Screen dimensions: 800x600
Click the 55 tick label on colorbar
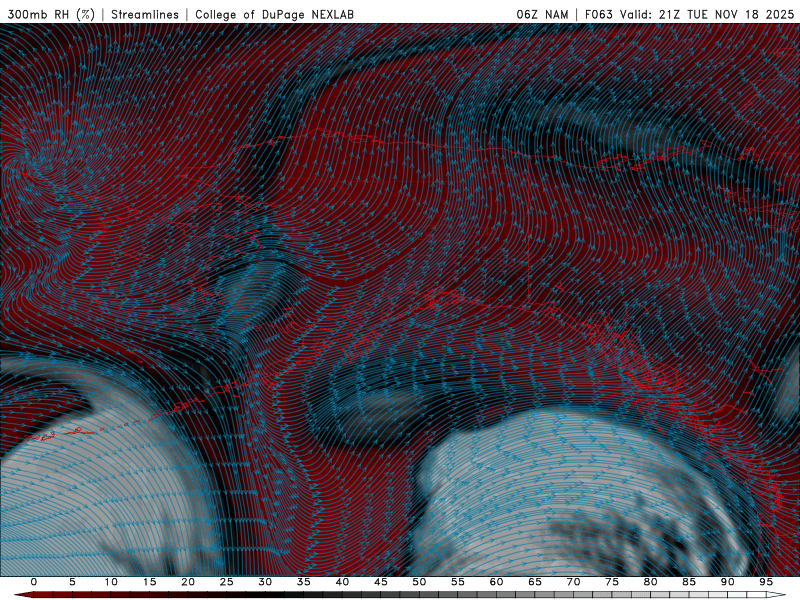(458, 582)
